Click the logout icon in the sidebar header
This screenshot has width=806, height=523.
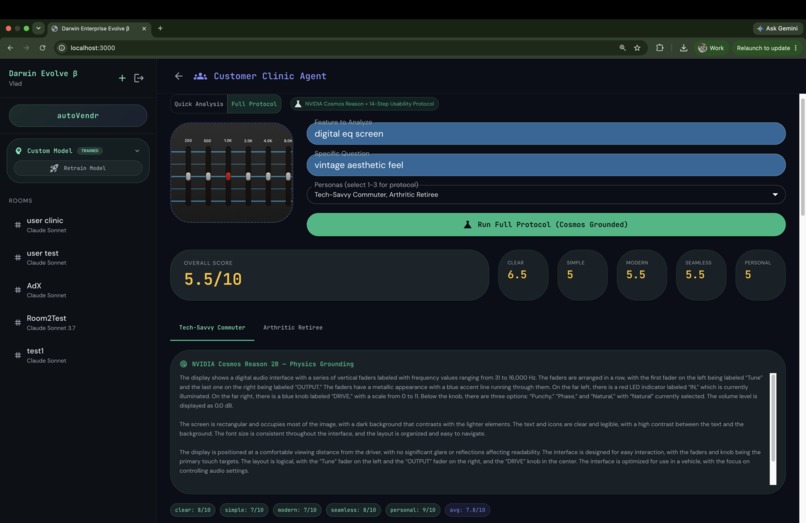[x=139, y=78]
